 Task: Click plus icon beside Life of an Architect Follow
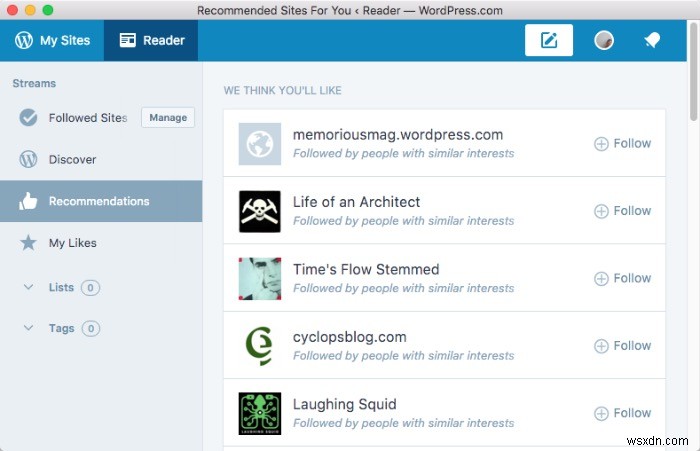pyautogui.click(x=601, y=211)
